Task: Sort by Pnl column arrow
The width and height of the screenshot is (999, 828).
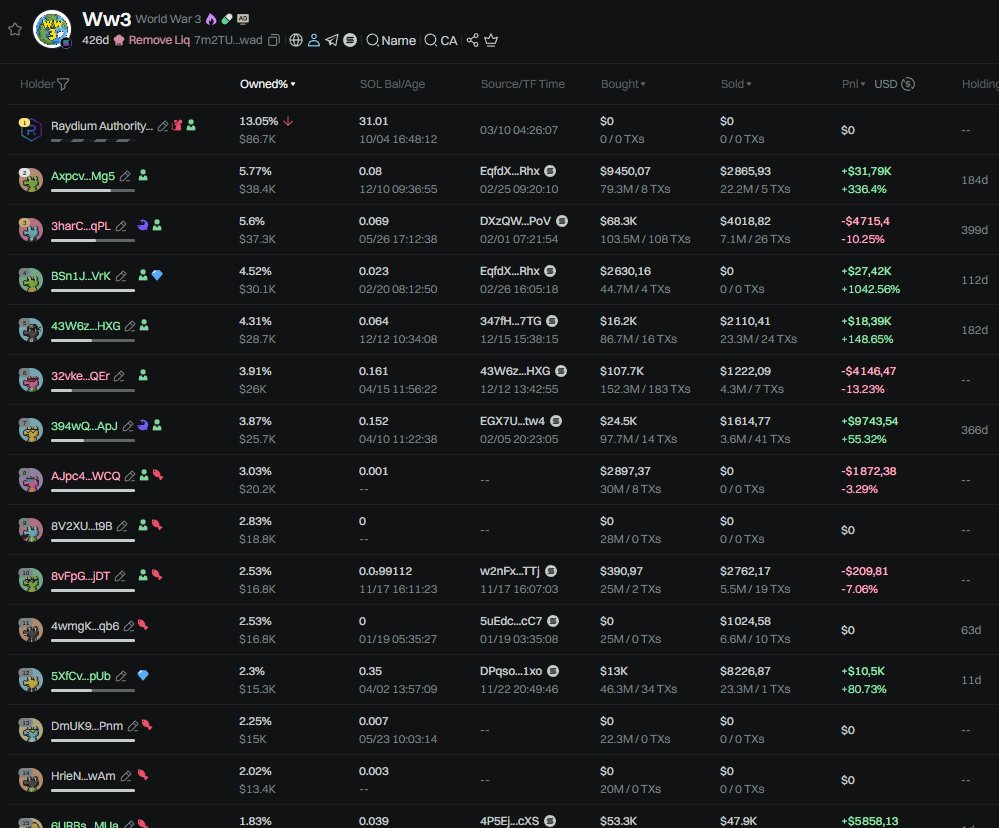Action: (x=863, y=84)
